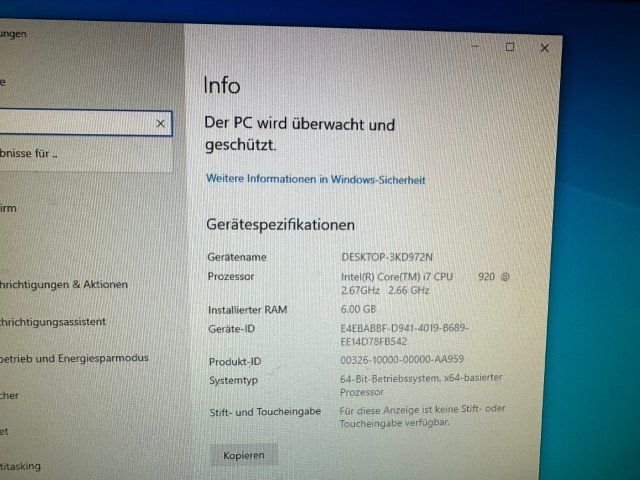This screenshot has width=640, height=480.
Task: Close the settings window
Action: pos(544,48)
